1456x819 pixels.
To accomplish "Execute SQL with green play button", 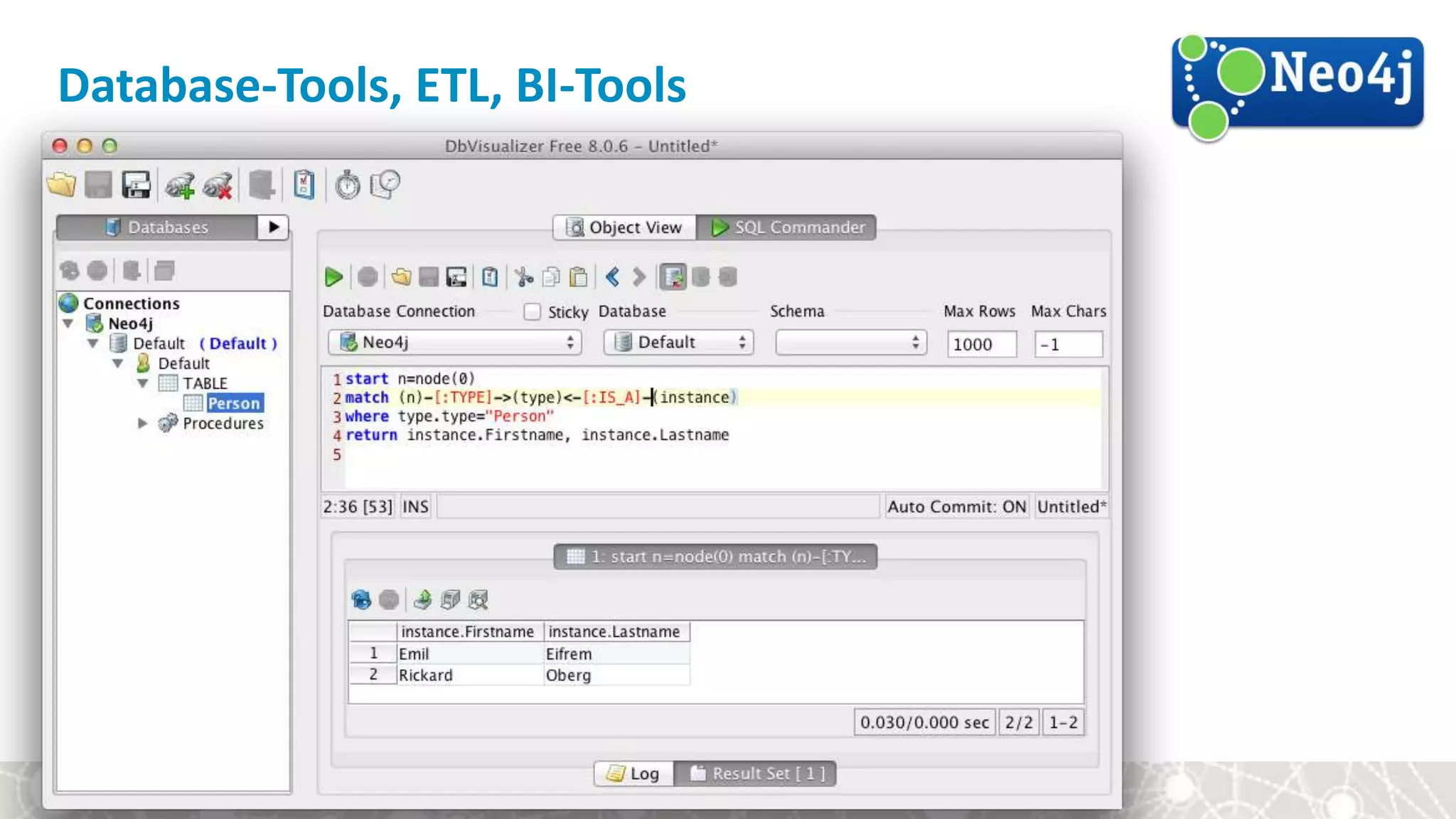I will 333,277.
